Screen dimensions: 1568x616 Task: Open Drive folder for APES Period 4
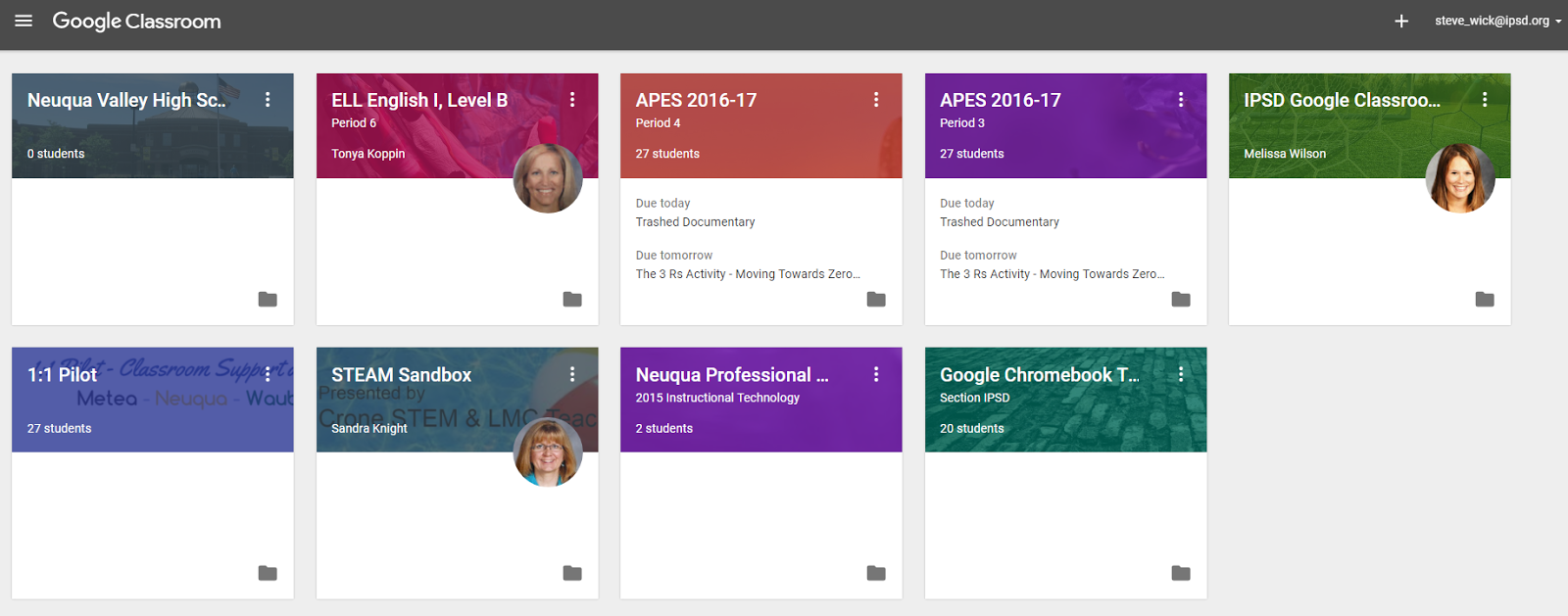[x=876, y=299]
